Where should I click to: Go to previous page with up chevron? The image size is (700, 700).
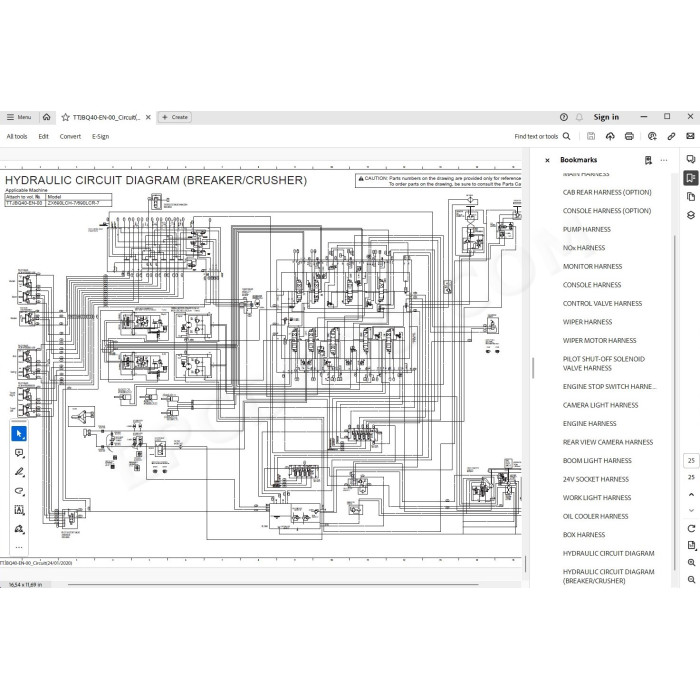[x=691, y=495]
